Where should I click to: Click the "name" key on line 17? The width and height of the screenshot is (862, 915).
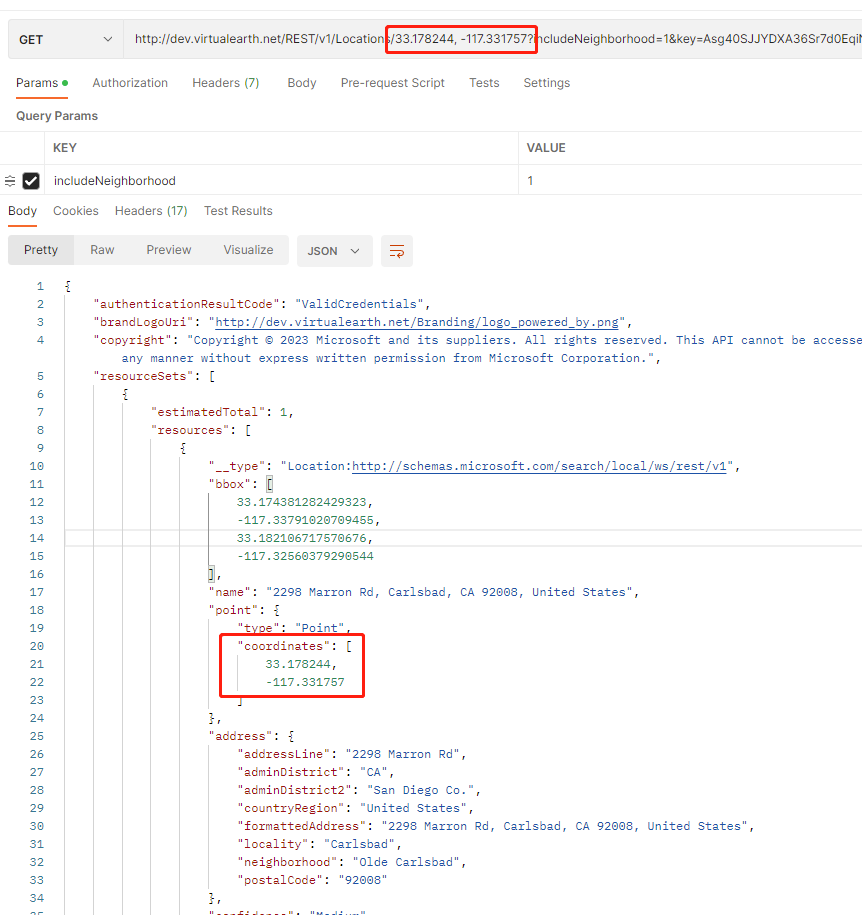[229, 592]
